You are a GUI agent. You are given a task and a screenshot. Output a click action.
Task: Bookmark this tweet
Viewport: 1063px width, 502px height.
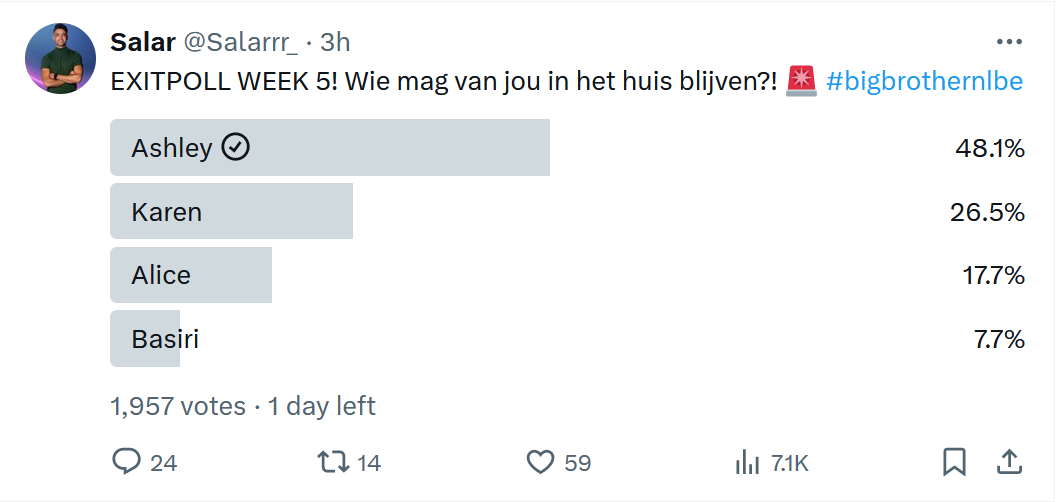pos(954,463)
